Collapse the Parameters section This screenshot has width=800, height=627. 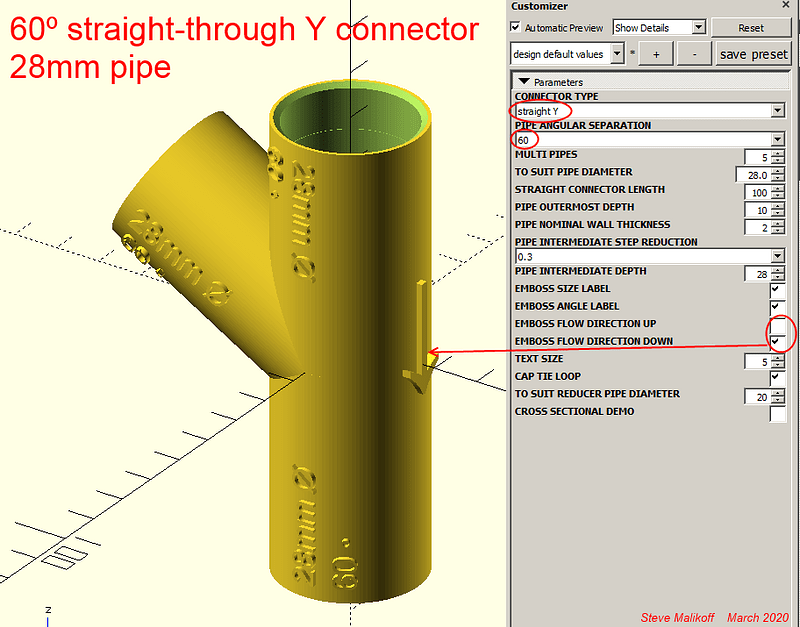523,82
